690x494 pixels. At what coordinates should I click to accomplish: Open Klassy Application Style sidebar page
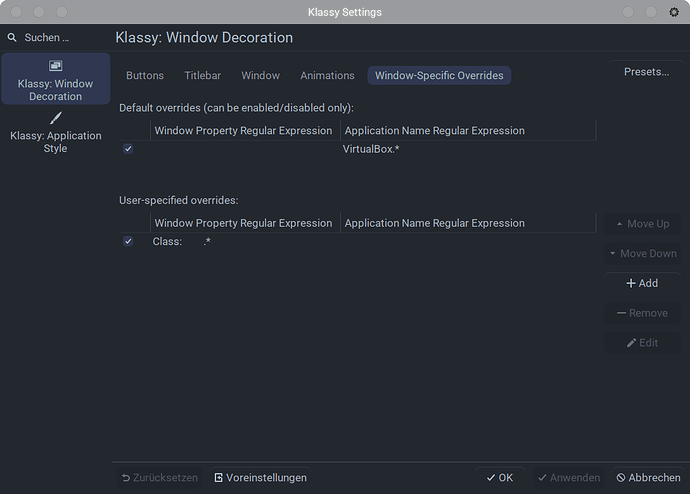(55, 133)
